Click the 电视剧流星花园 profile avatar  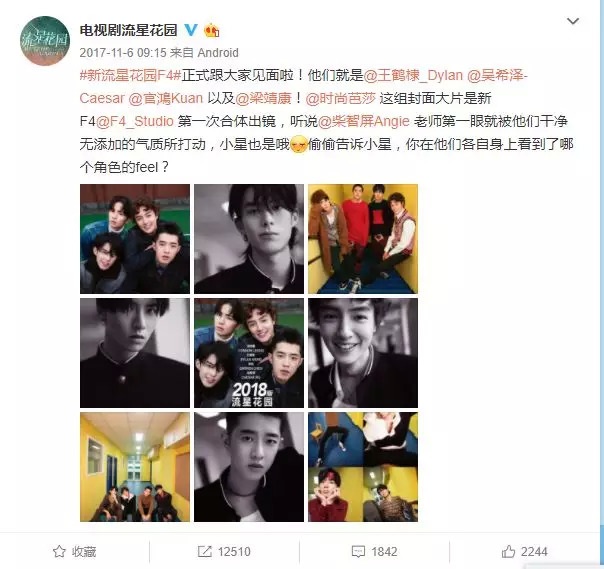[x=45, y=40]
